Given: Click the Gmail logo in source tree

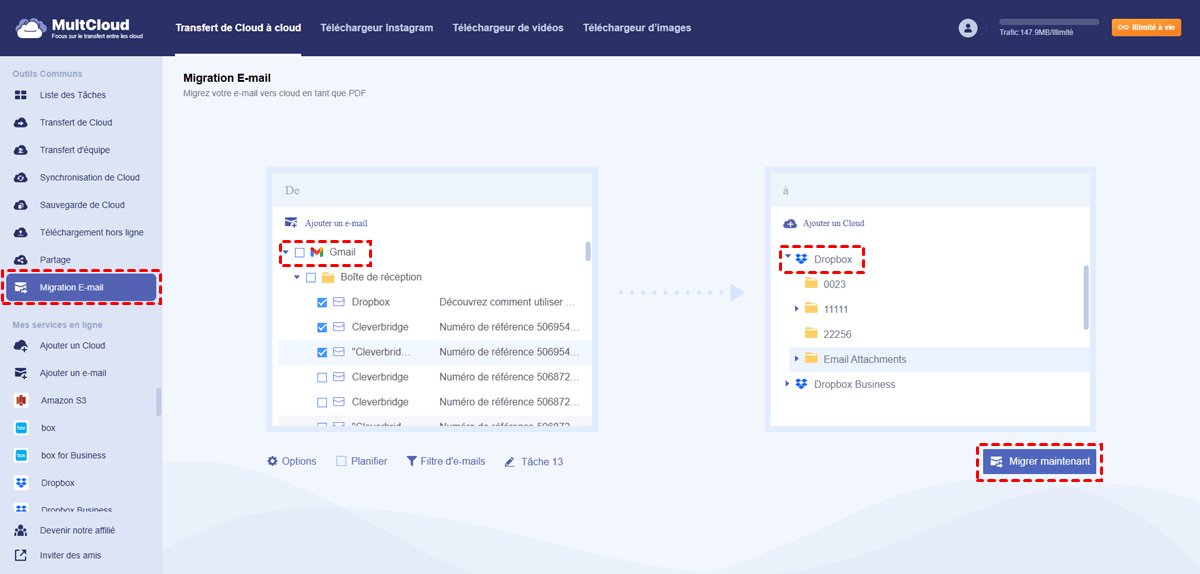Looking at the screenshot, I should click(317, 252).
